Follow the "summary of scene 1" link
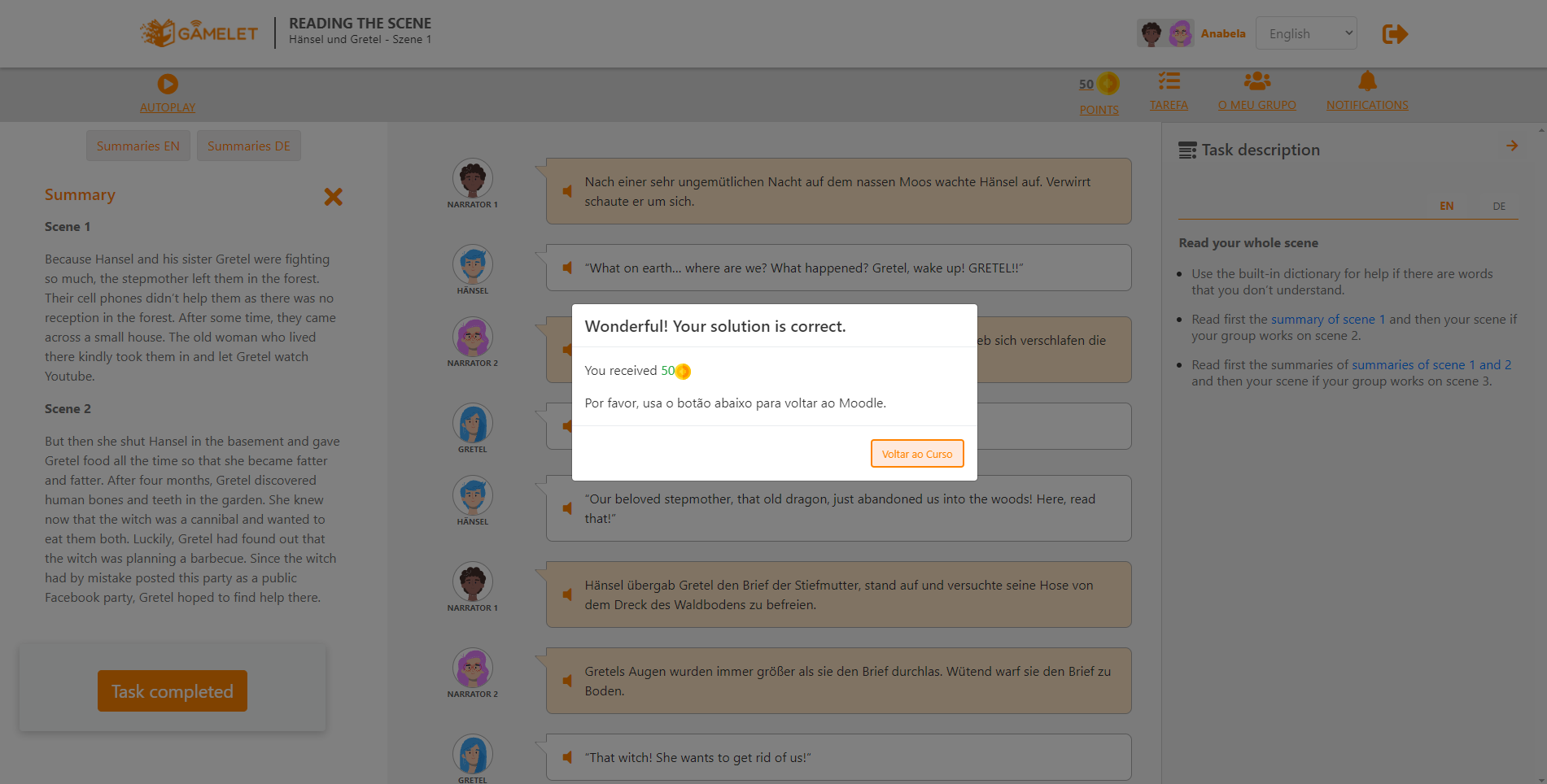The width and height of the screenshot is (1547, 784). pos(1328,319)
